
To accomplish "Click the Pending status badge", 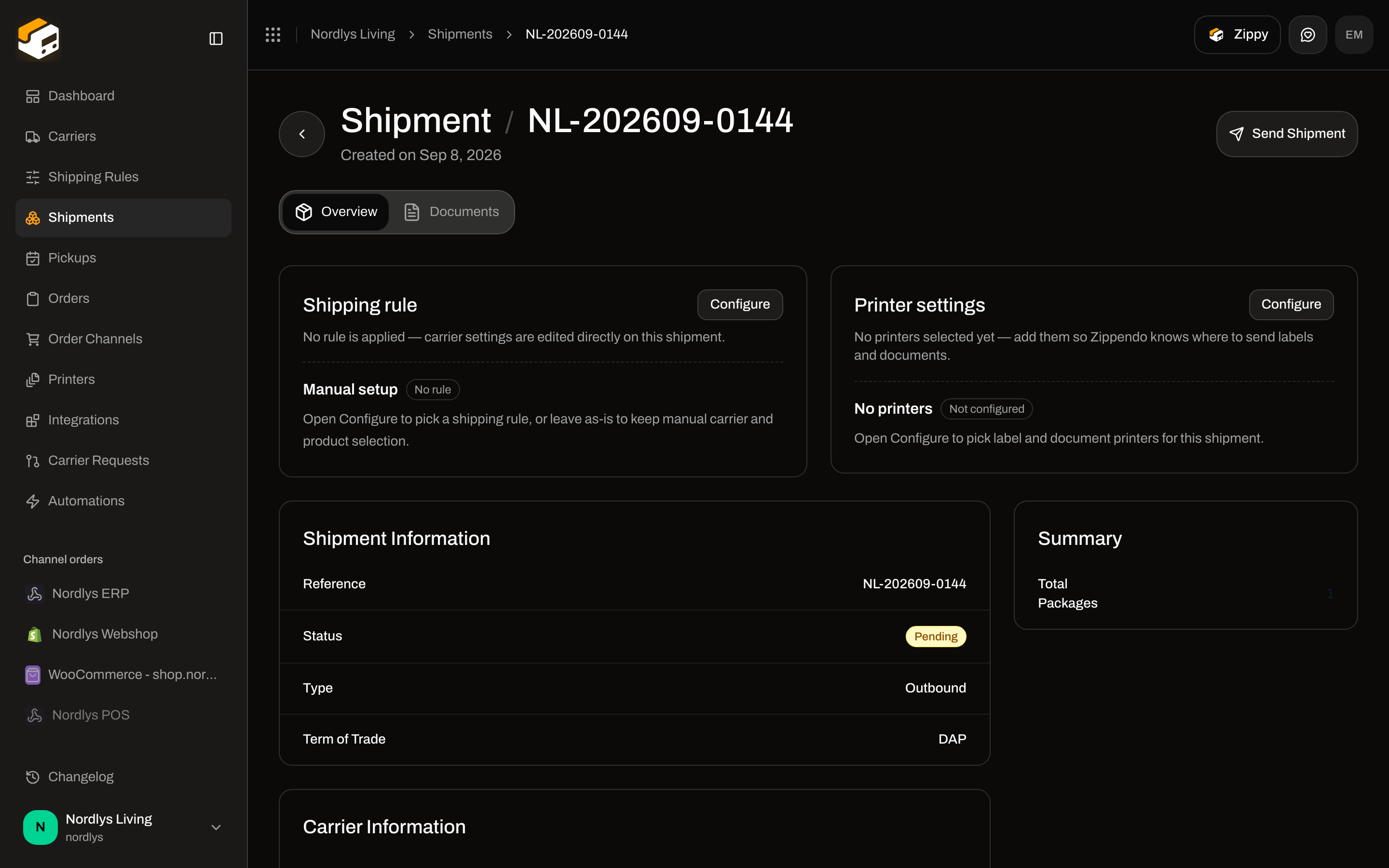I will click(x=936, y=636).
